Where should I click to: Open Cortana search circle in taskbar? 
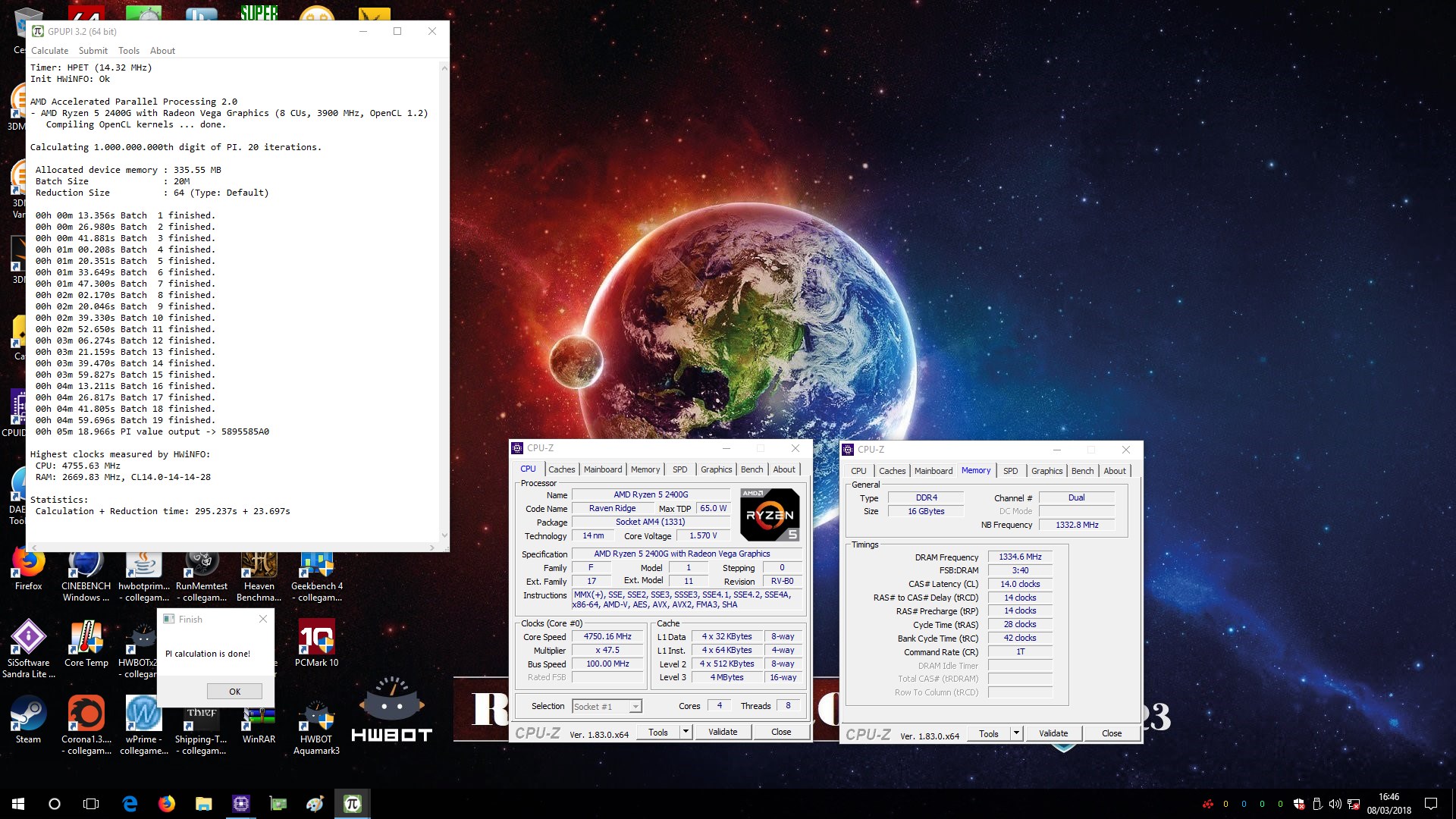55,804
